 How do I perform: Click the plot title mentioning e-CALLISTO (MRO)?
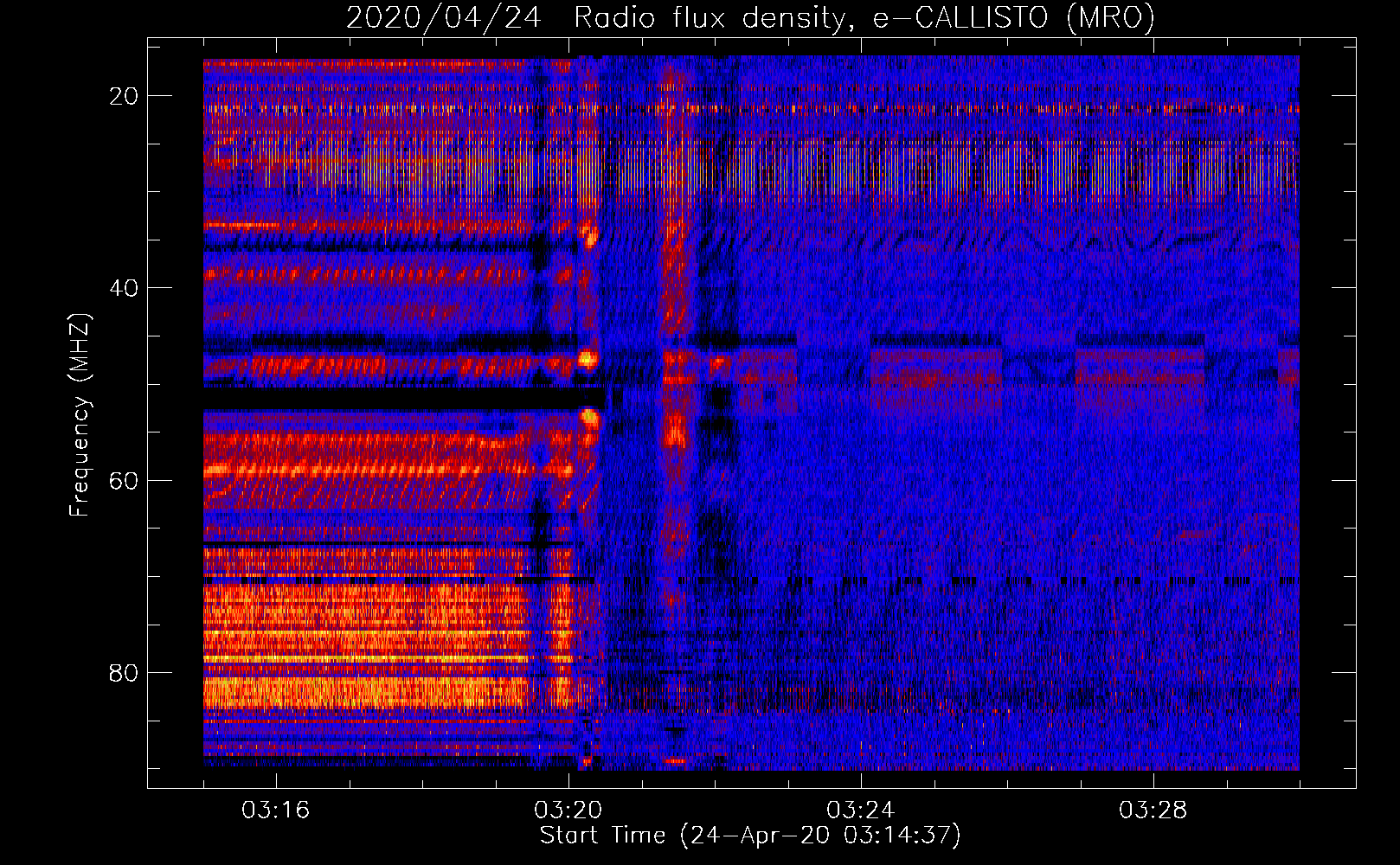(750, 17)
